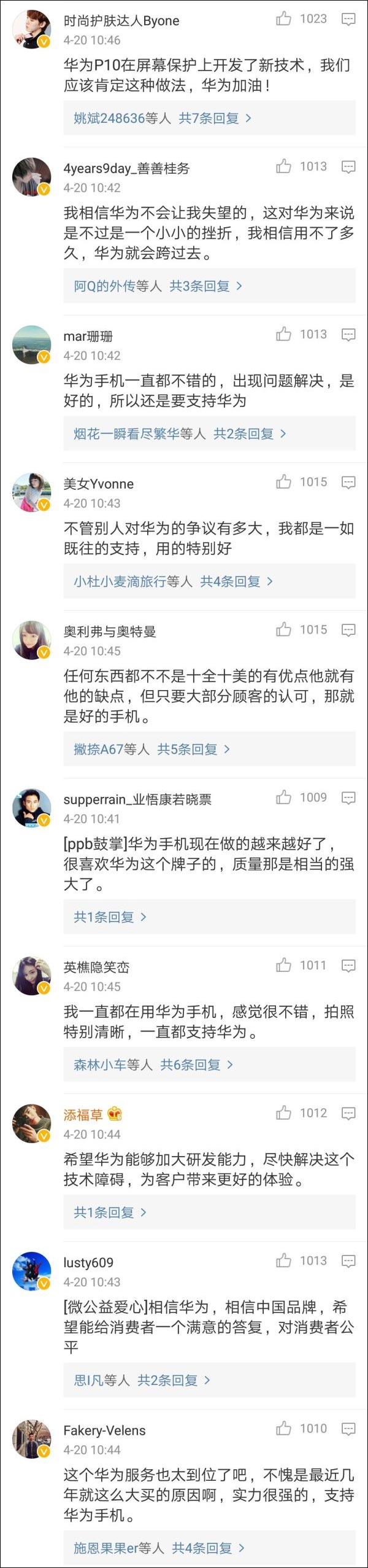Image resolution: width=368 pixels, height=1568 pixels.
Task: Click the avatar of 时尚护肤达人Byone
Action: 31,29
